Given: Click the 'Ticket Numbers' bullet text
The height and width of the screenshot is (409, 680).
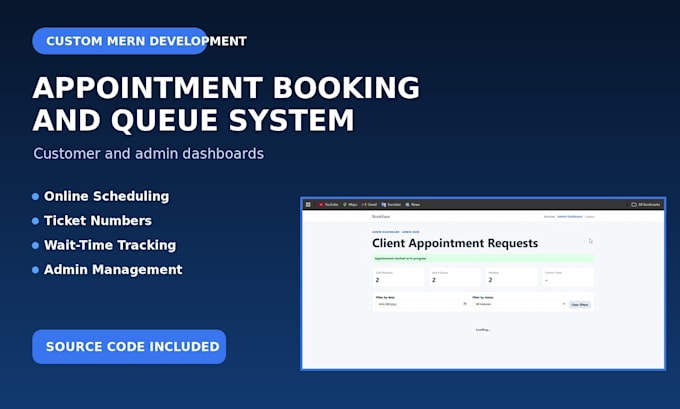Looking at the screenshot, I should 98,221.
